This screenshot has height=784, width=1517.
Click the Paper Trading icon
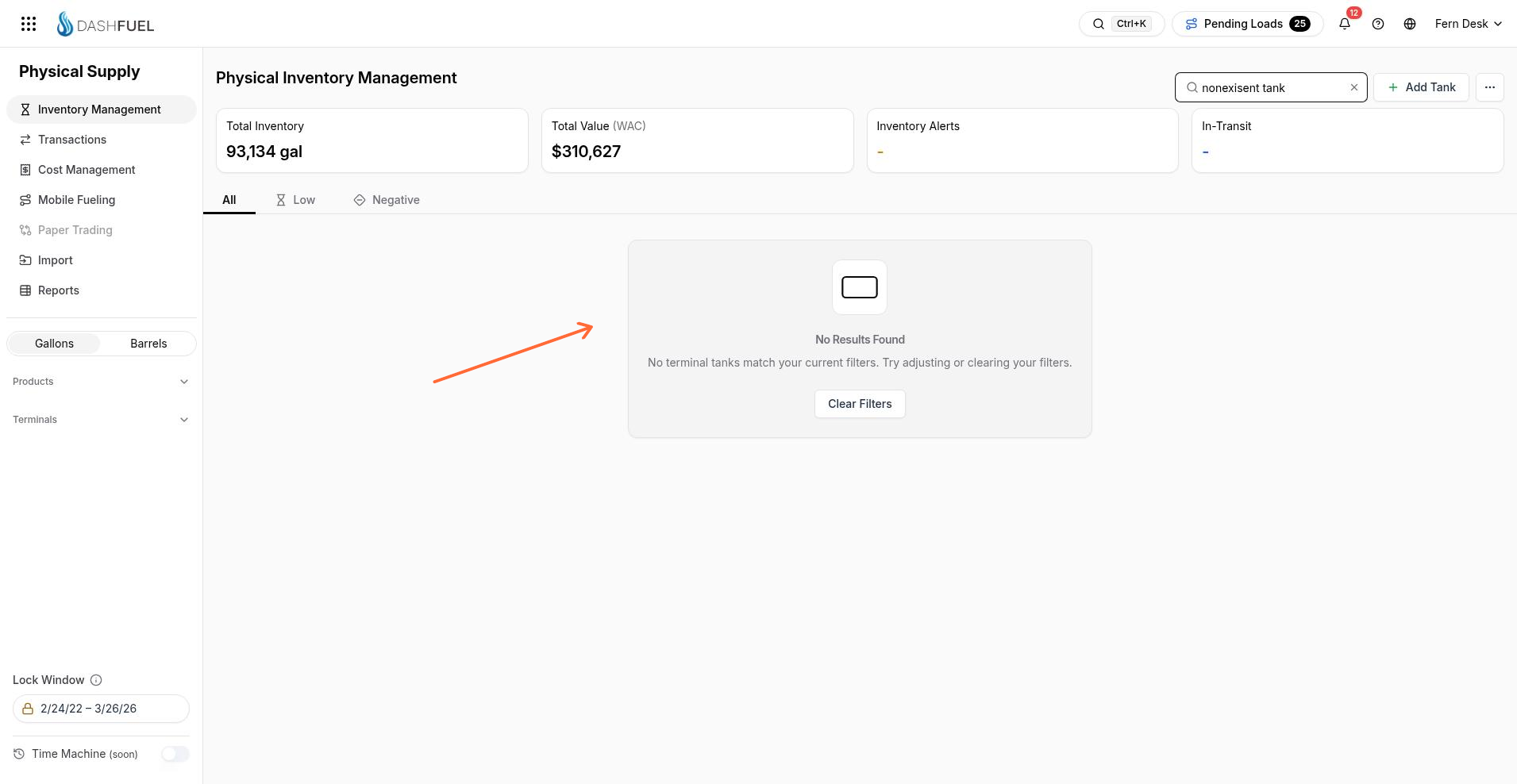click(25, 230)
